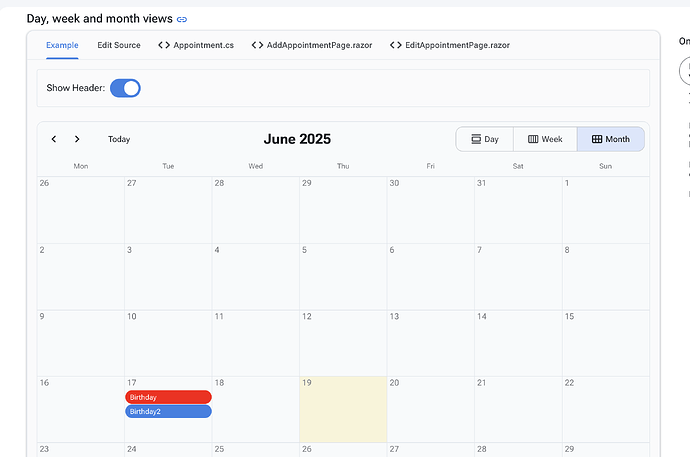This screenshot has width=690, height=457.
Task: Select the May 26 cell in first row
Action: (x=81, y=210)
